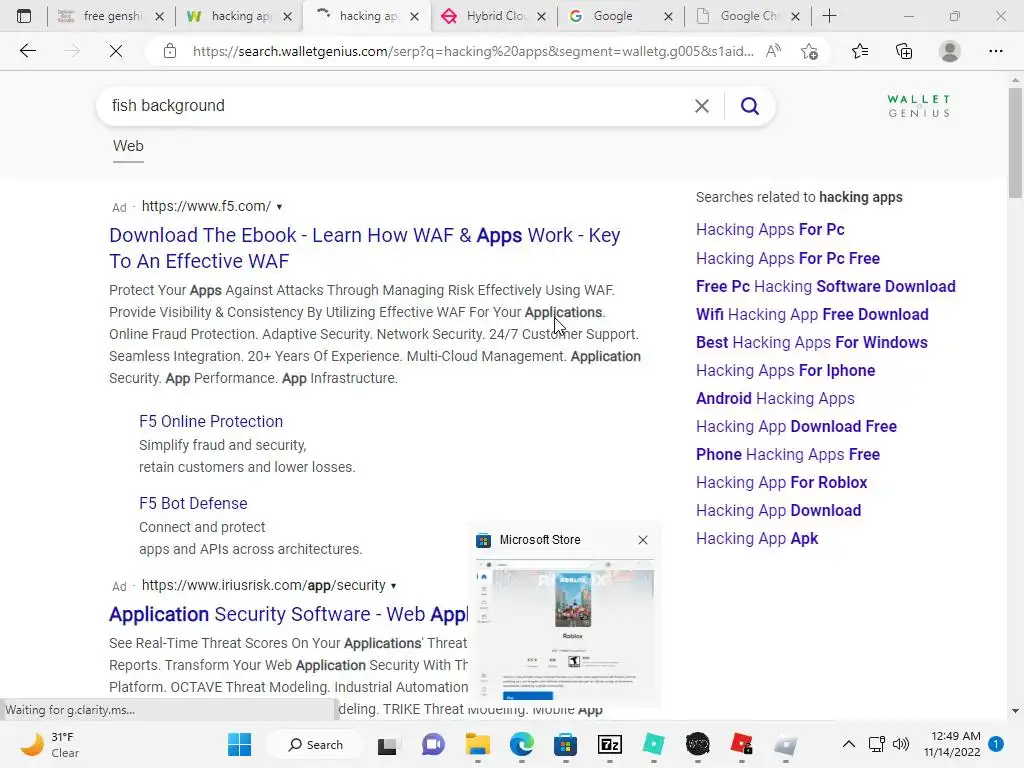Click the address bar URL
The image size is (1024, 768).
473,51
